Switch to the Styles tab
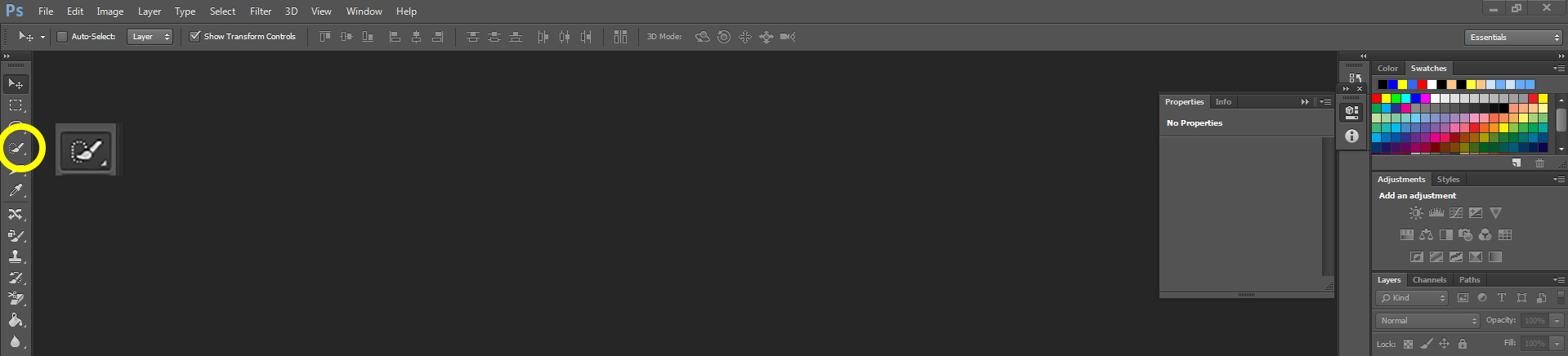Screen dimensions: 1568x356 1448,180
